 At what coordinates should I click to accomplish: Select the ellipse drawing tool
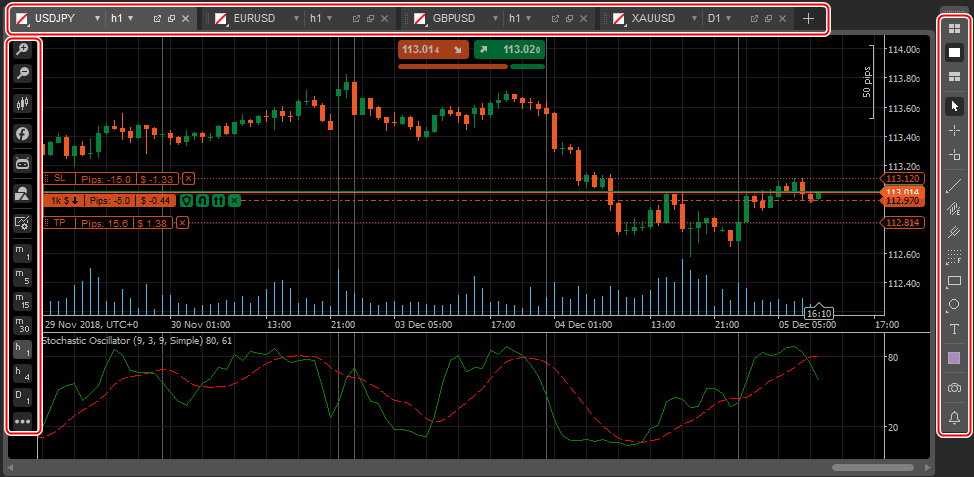(953, 305)
